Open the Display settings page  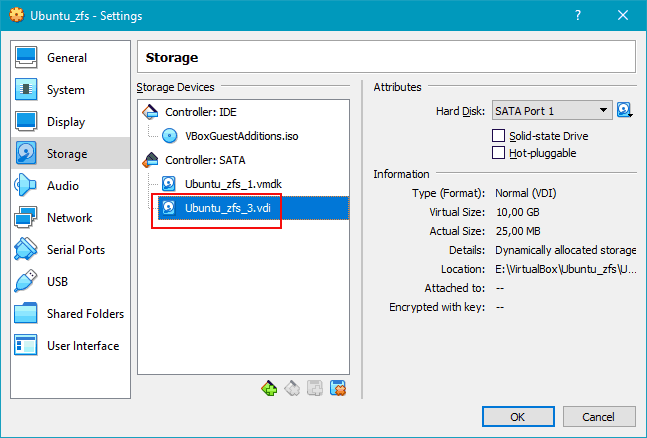pyautogui.click(x=70, y=121)
